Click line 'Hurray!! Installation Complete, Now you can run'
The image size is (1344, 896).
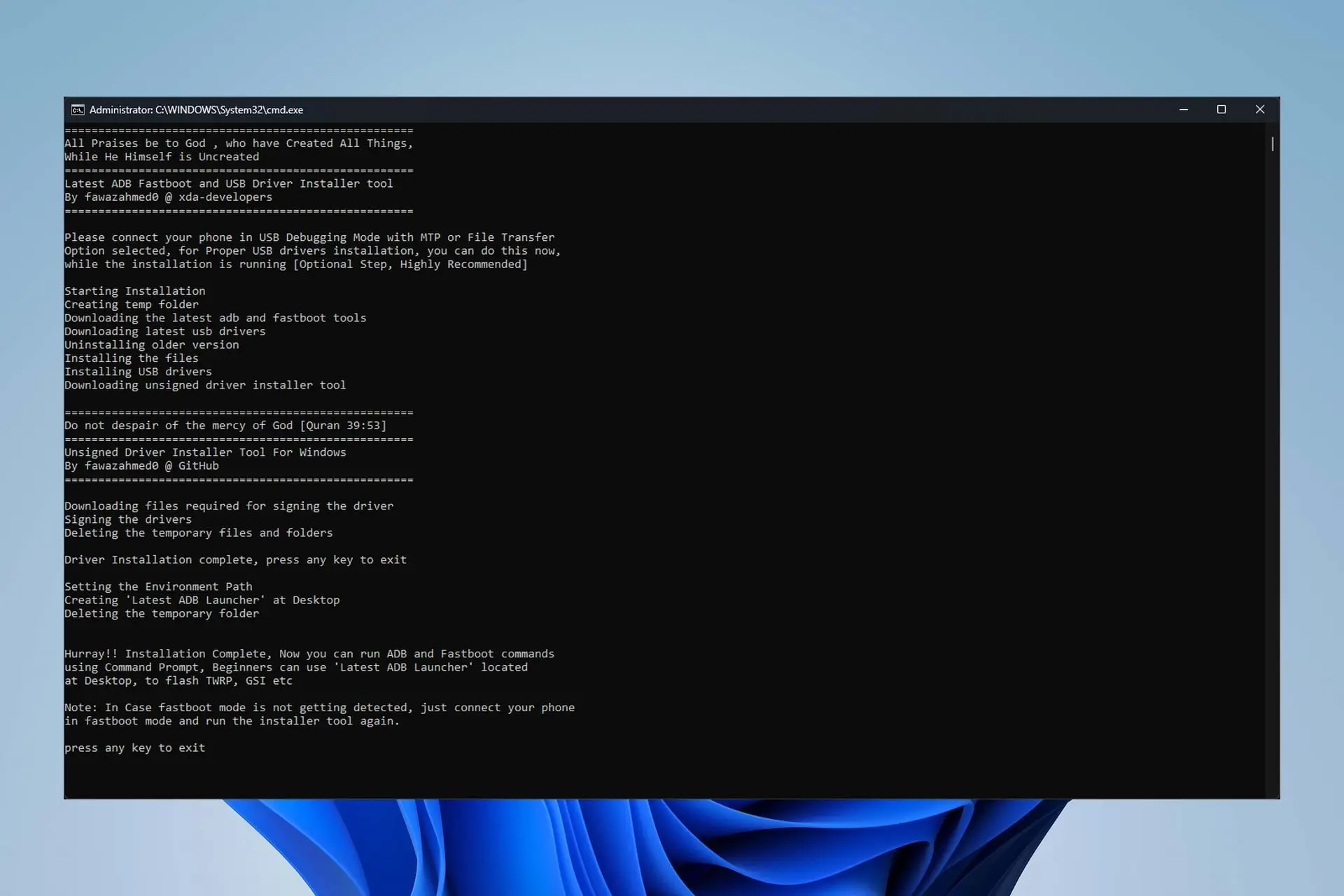point(309,654)
